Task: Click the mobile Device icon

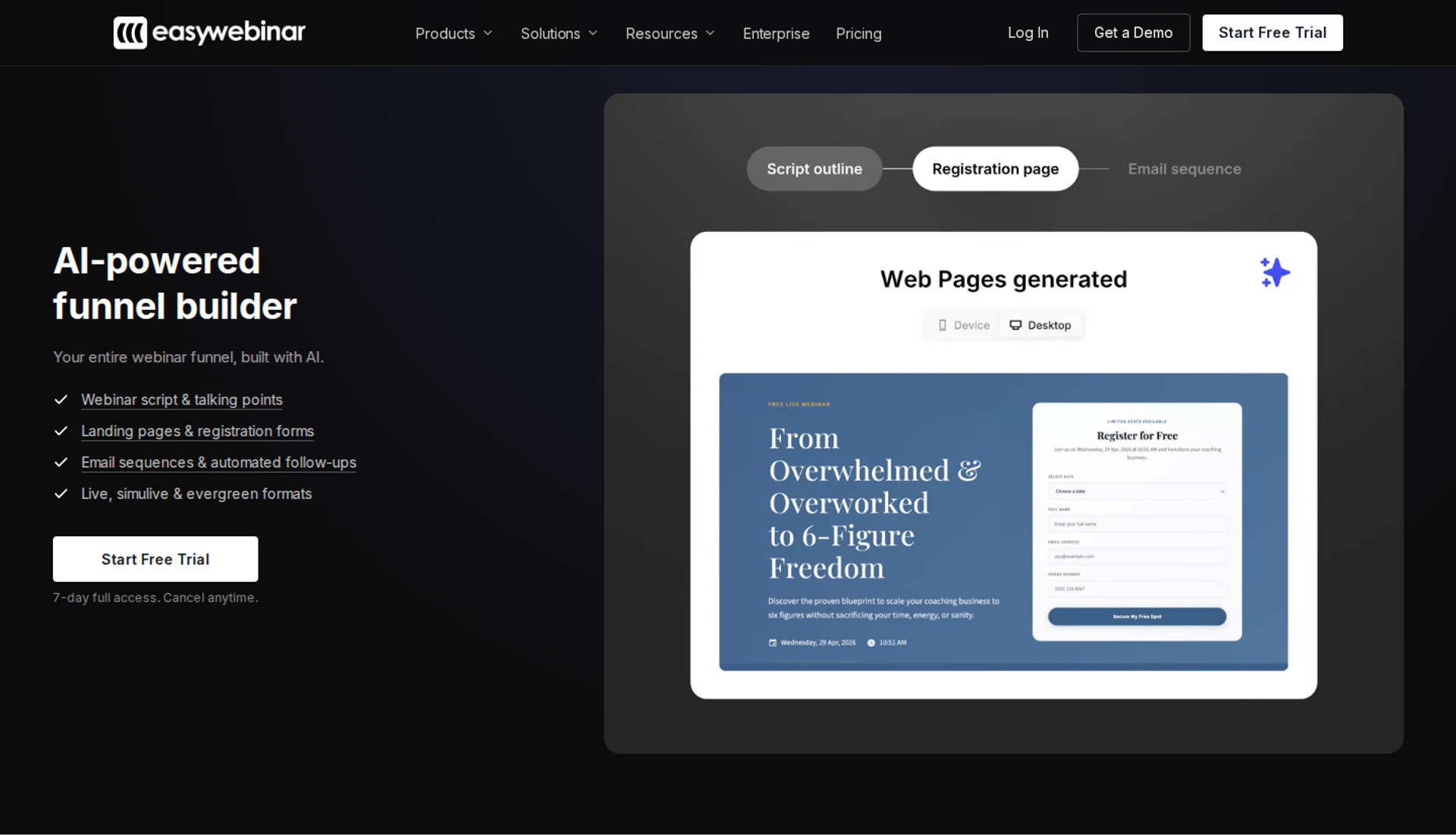Action: [x=942, y=325]
